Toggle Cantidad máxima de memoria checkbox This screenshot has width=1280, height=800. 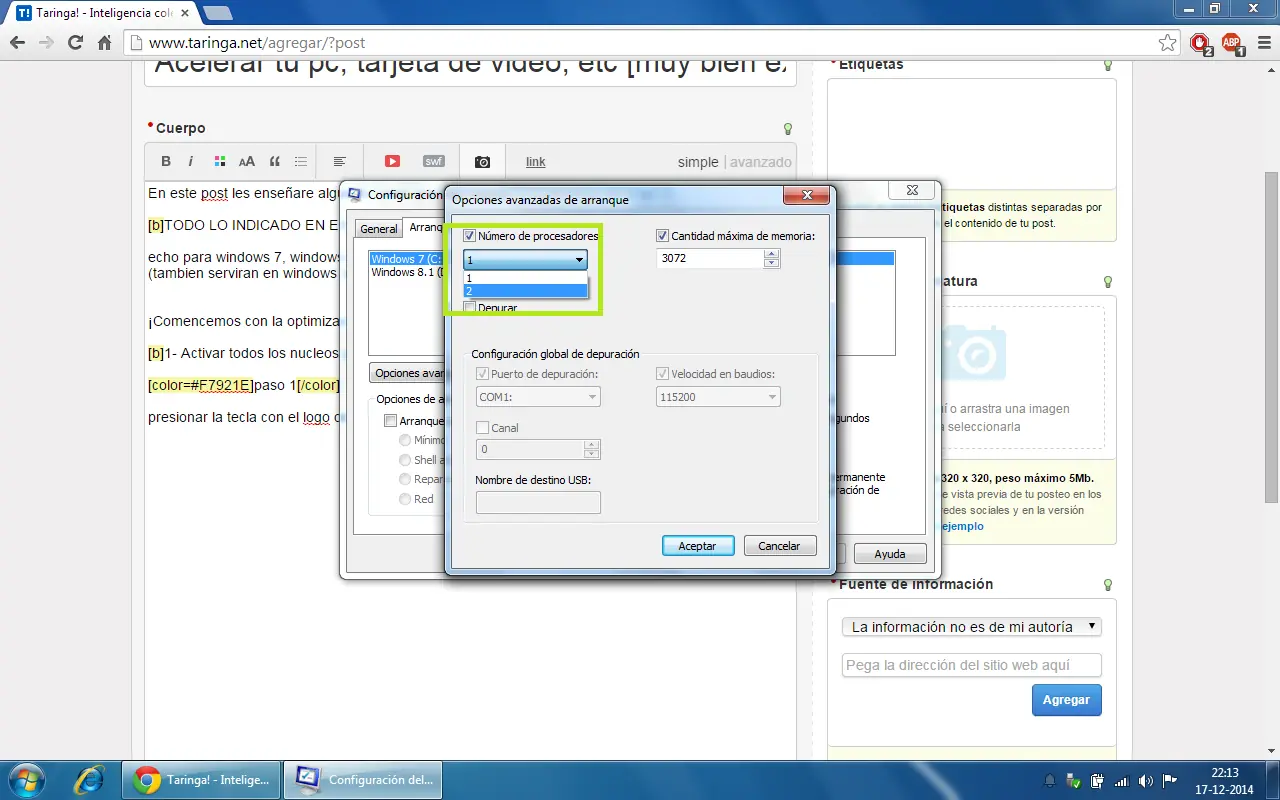662,236
